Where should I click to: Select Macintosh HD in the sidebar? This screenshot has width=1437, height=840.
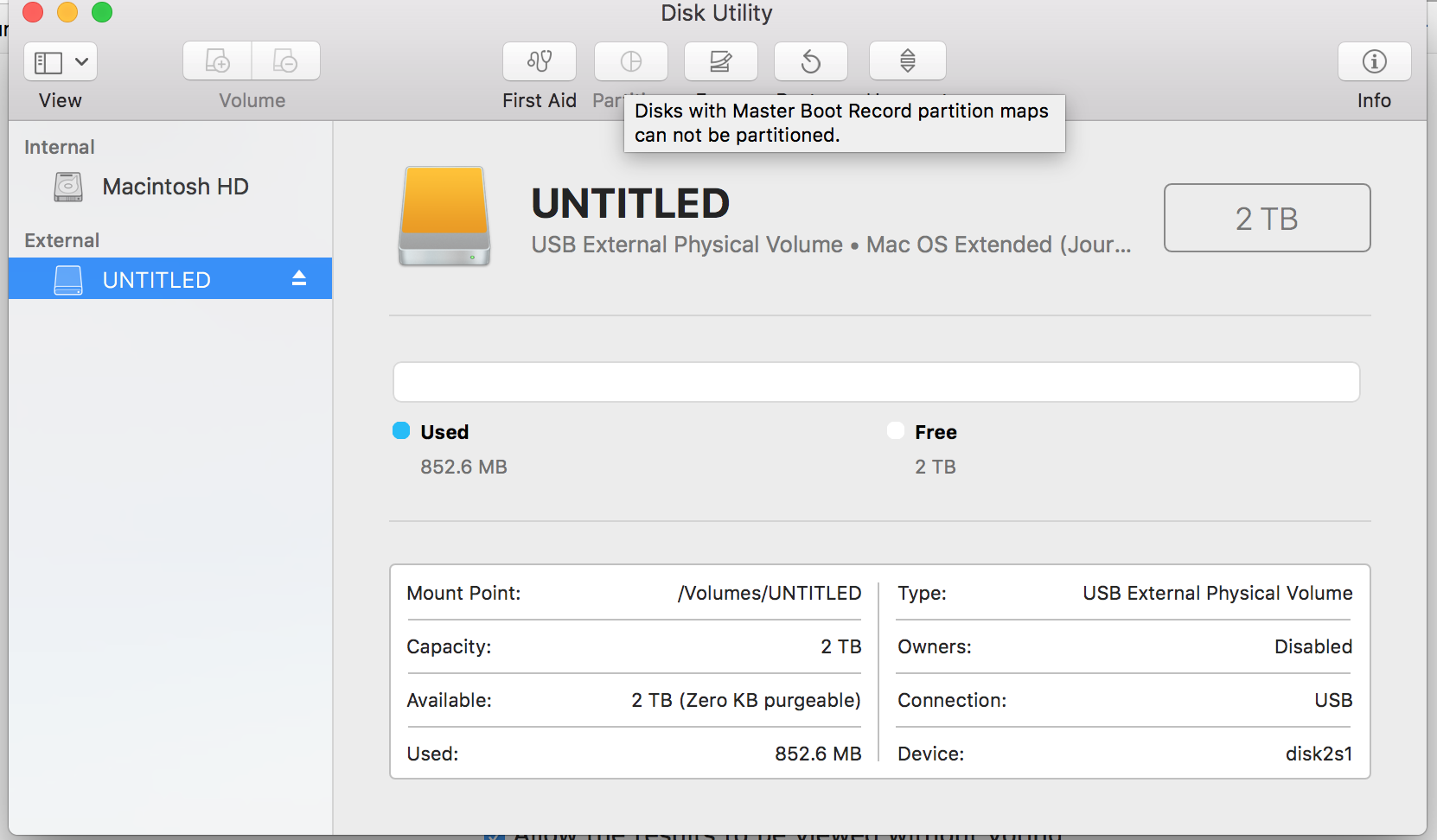click(170, 187)
